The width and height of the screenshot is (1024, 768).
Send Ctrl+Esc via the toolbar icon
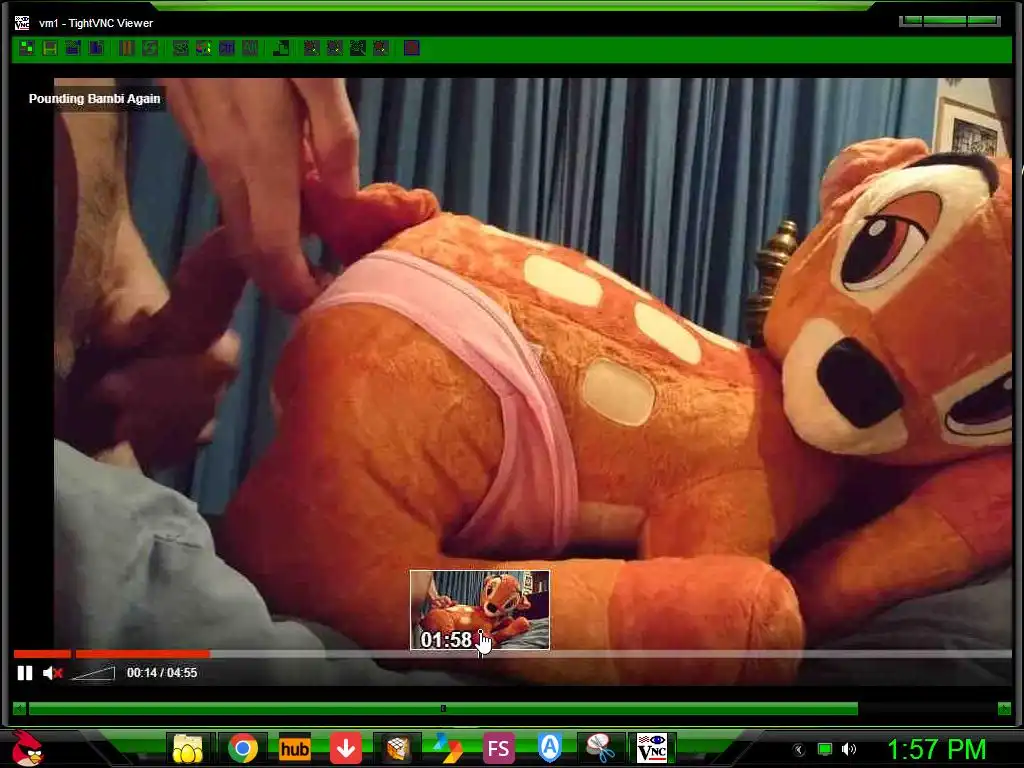tap(204, 48)
